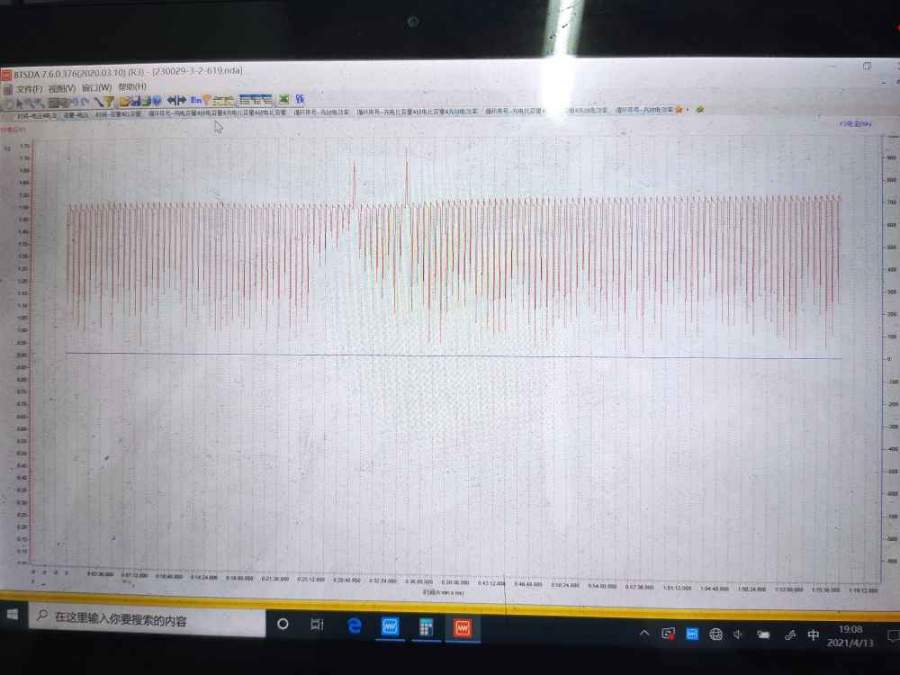Click the Cortana circle on taskbar
Viewport: 900px width, 675px height.
pos(282,623)
